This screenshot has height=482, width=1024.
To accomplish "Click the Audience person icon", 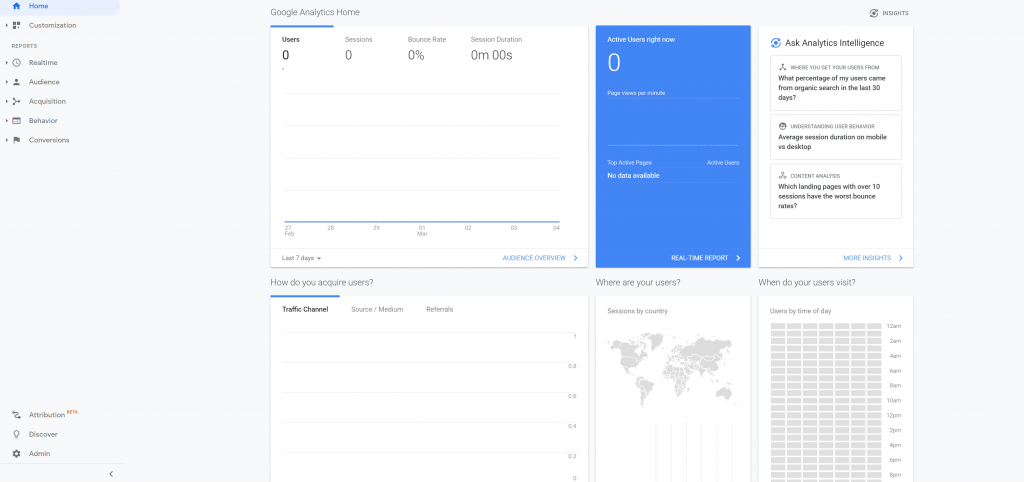I will [x=16, y=82].
